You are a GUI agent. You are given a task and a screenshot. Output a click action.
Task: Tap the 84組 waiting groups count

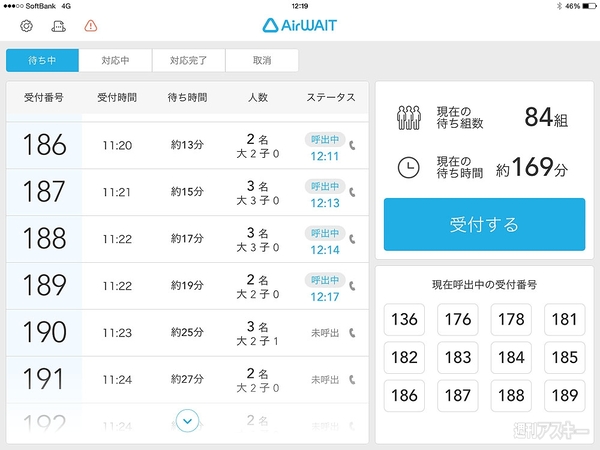point(546,117)
